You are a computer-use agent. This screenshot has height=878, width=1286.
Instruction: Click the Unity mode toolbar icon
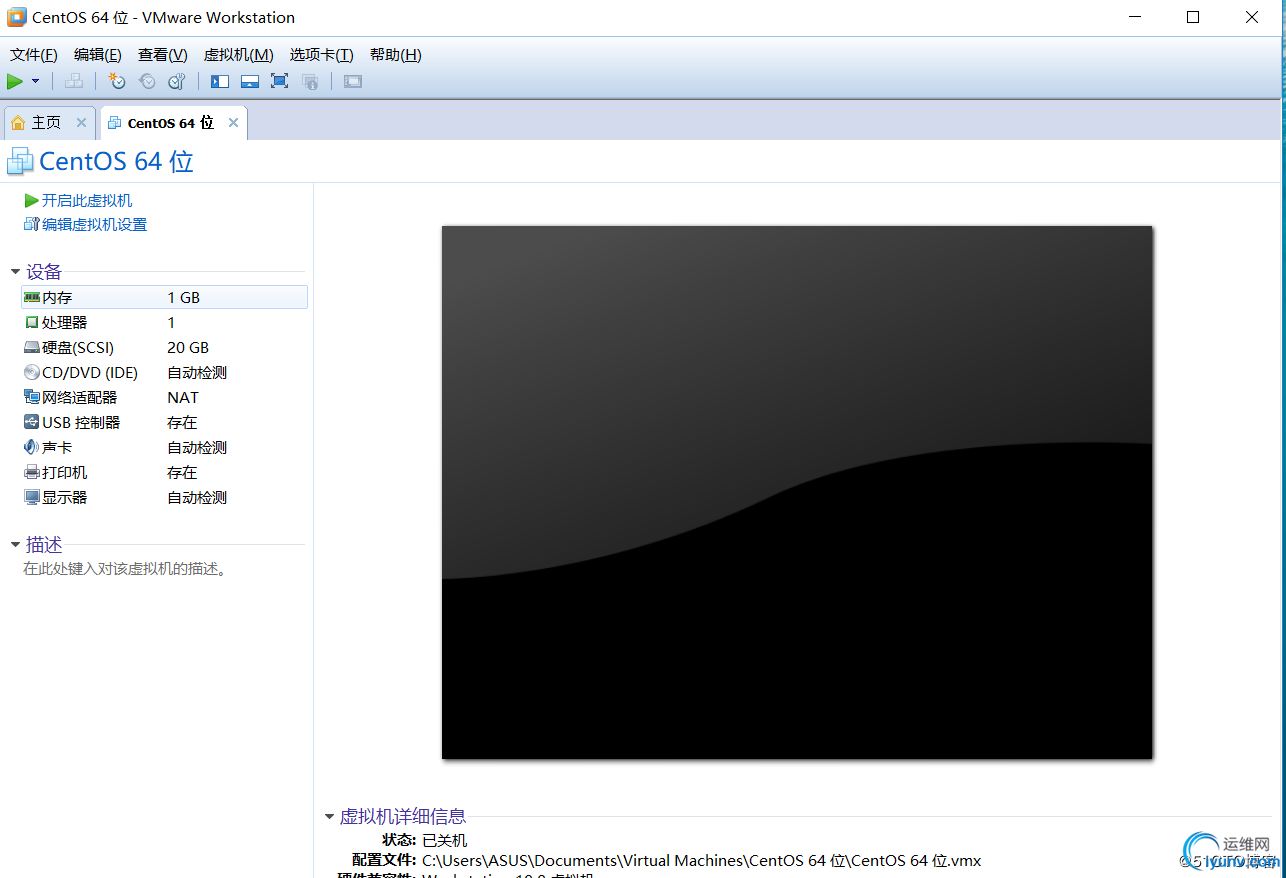(x=310, y=81)
